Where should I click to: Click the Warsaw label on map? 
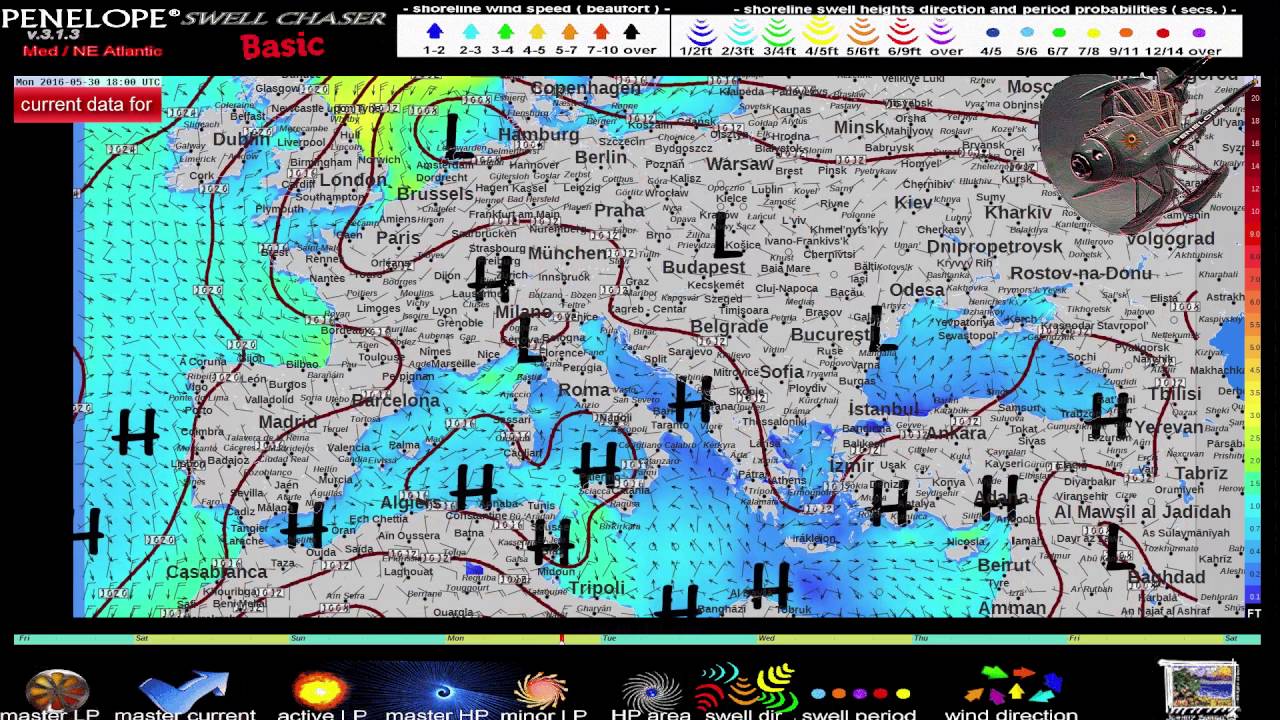740,164
